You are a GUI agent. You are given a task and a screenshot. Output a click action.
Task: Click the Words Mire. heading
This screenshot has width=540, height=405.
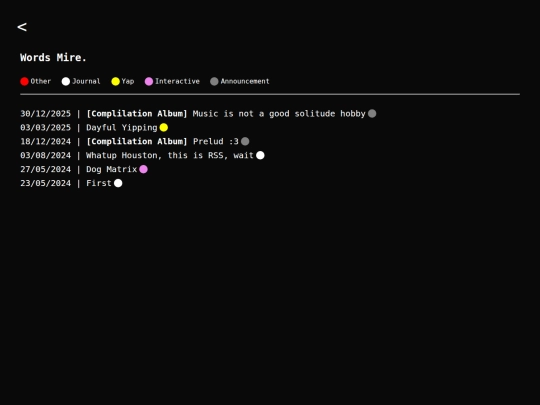pos(53,58)
